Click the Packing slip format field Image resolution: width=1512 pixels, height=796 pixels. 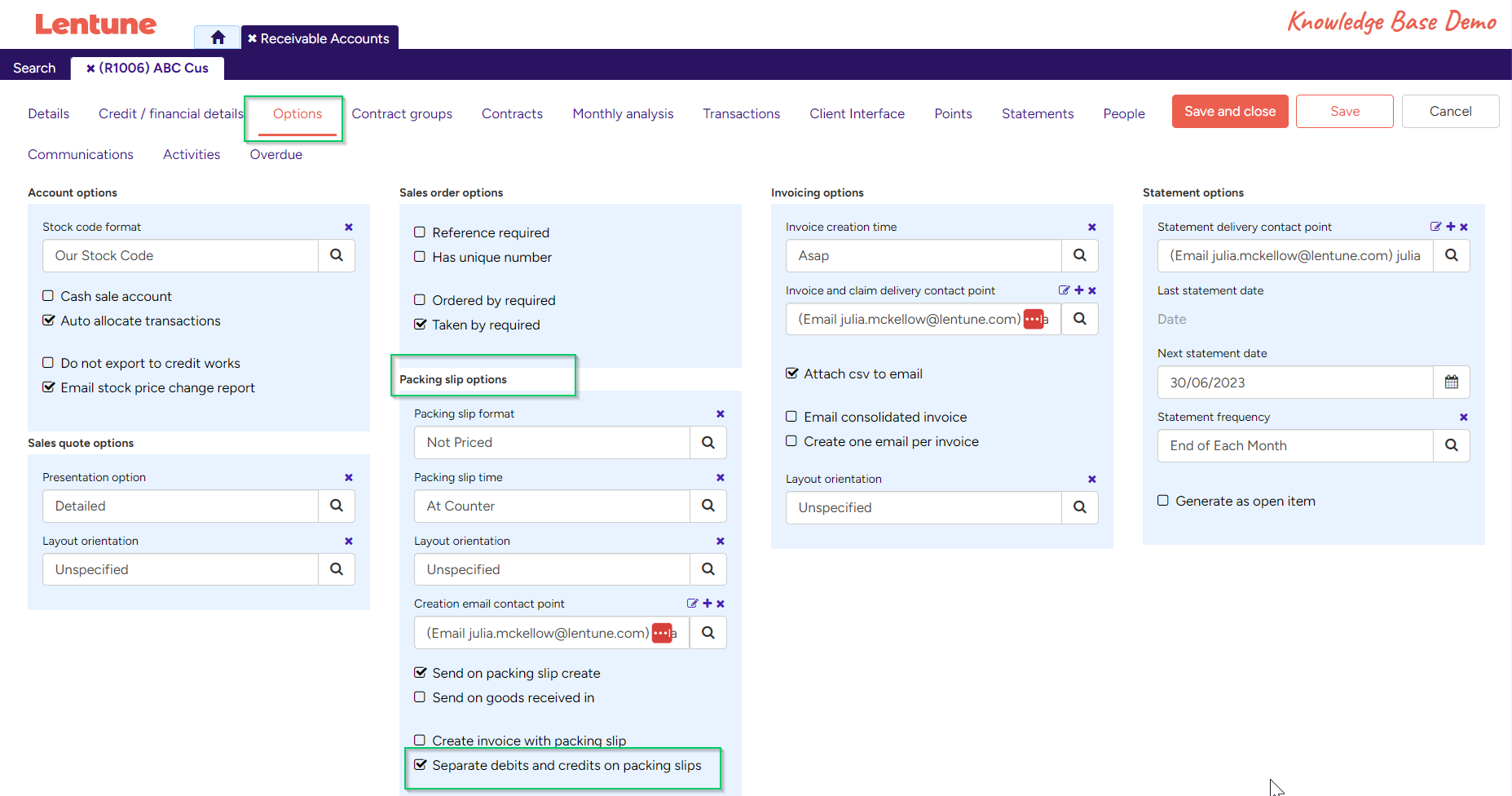tap(552, 442)
